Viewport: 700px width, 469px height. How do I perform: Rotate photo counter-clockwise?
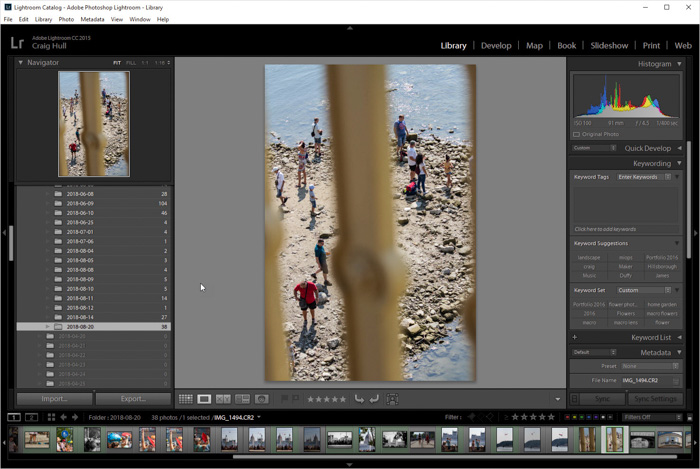pos(359,399)
